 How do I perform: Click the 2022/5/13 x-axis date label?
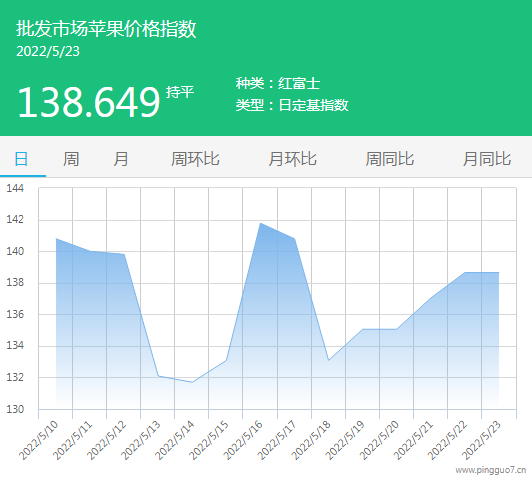141,440
